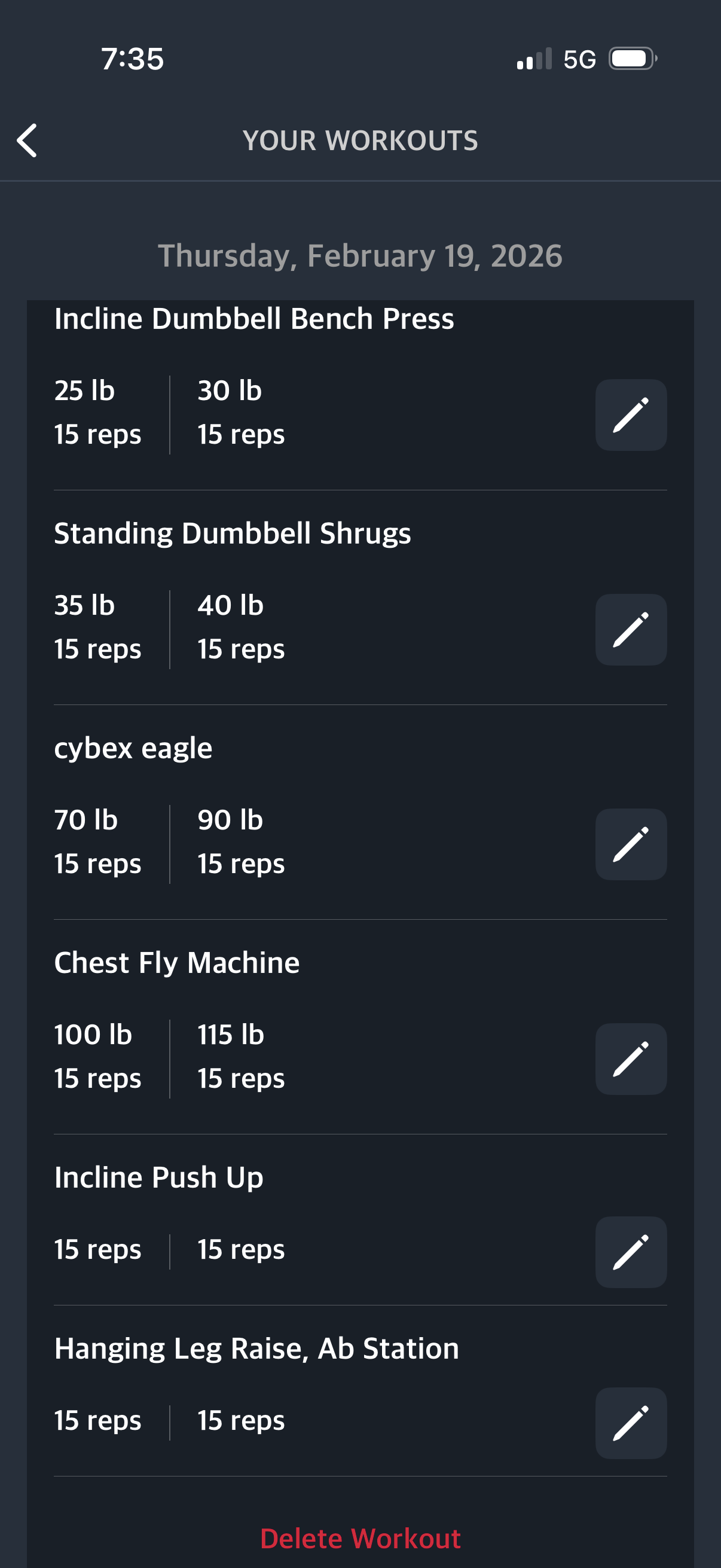Image resolution: width=721 pixels, height=1568 pixels.
Task: Tap the back arrow icon
Action: point(28,141)
